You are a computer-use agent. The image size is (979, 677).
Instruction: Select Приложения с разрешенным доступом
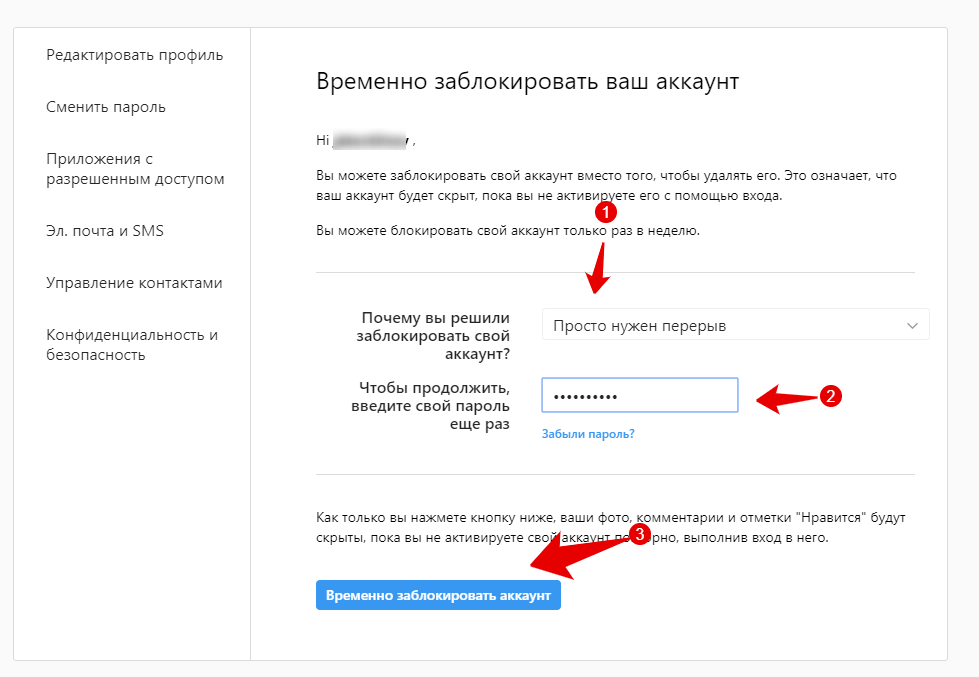(135, 169)
